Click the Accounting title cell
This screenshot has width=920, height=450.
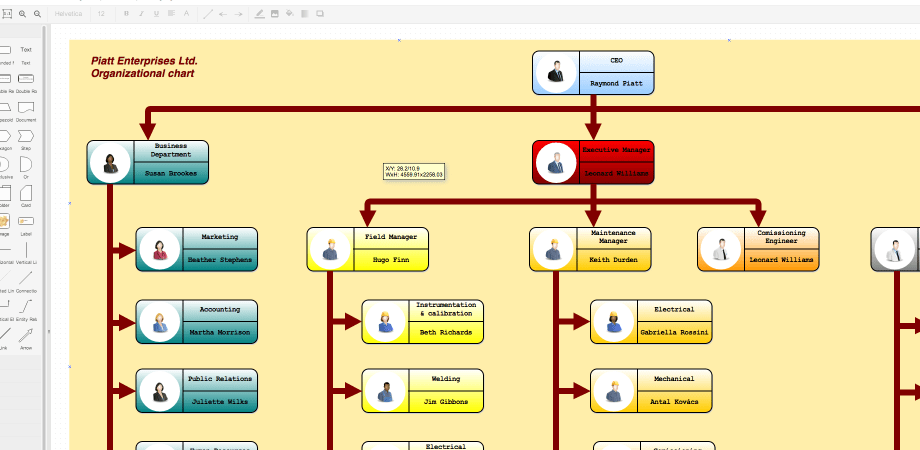220,310
